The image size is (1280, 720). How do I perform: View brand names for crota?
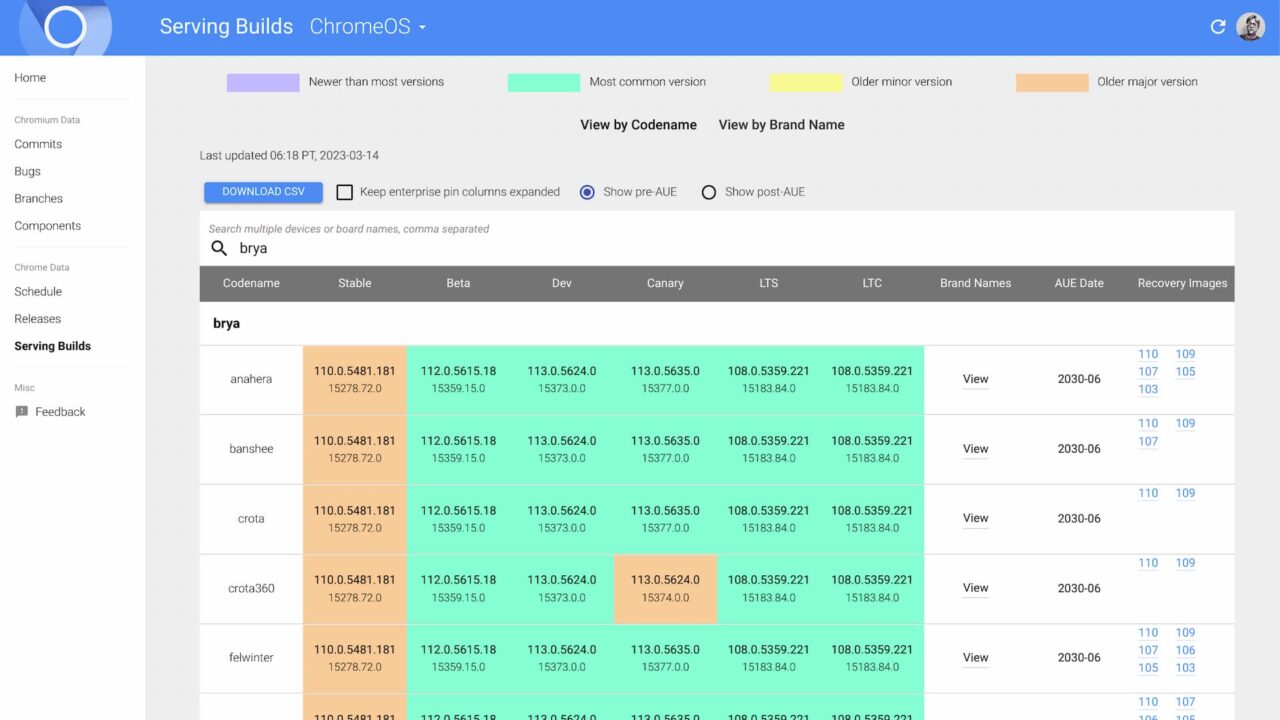(975, 518)
